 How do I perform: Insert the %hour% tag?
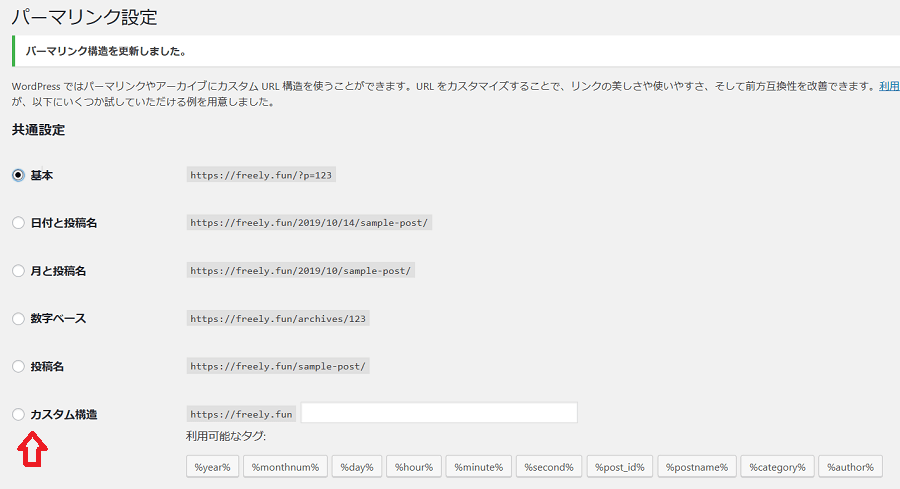[413, 467]
